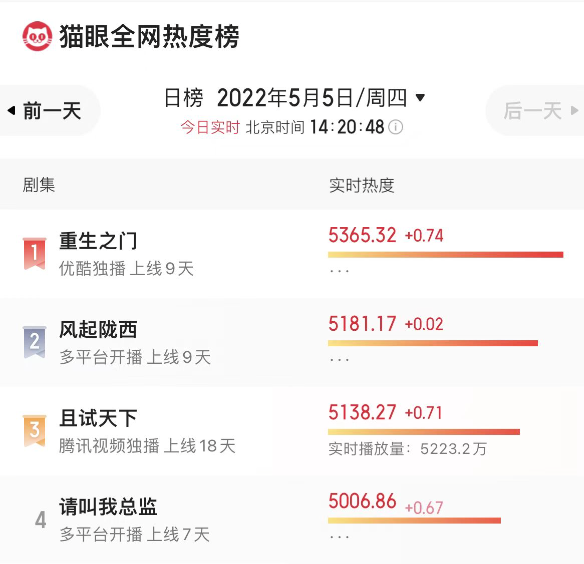Open the 且试天下 series title
This screenshot has height=564, width=584.
point(98,418)
